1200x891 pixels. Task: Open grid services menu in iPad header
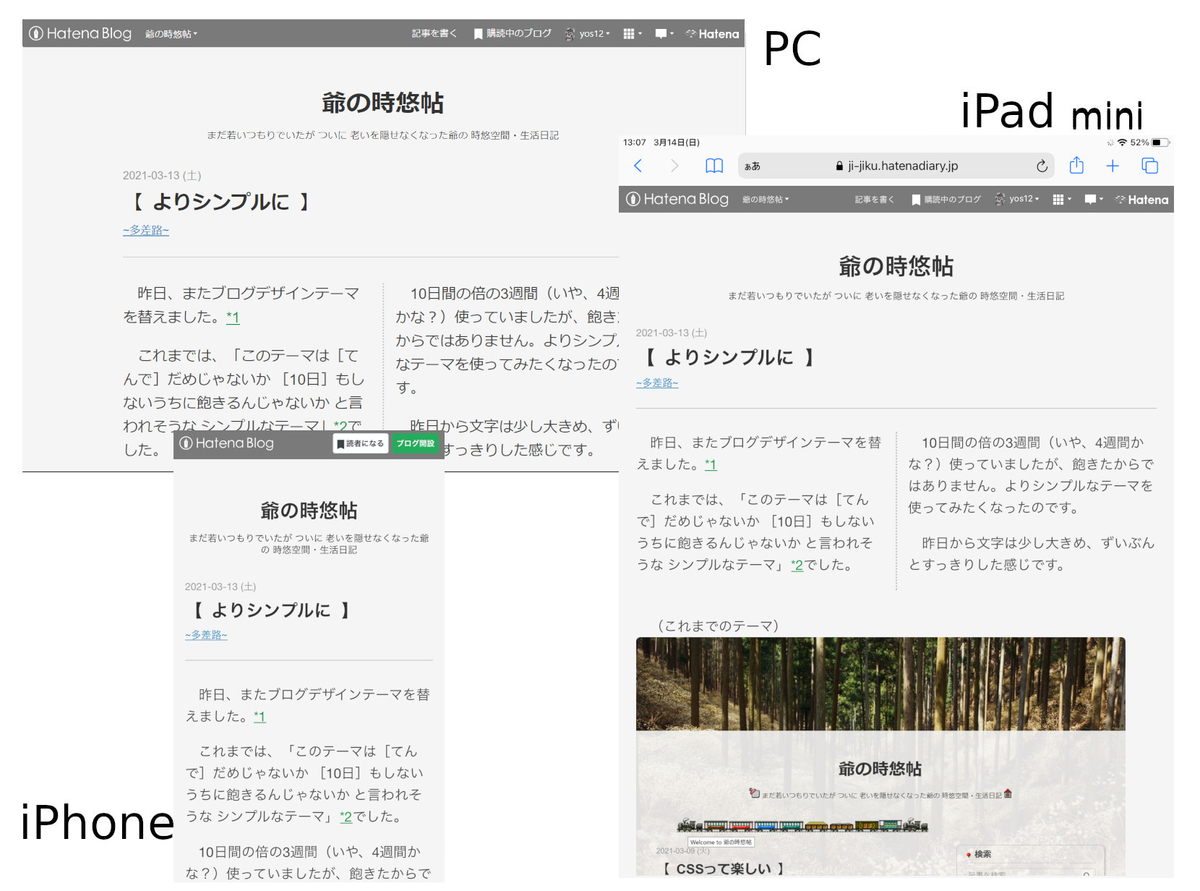[1061, 200]
